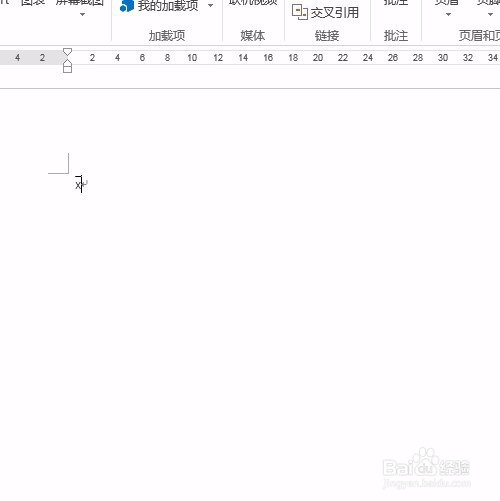Screen dimensions: 500x501
Task: Expand the Footer (页脚) dropdown arrow
Action: 490,15
